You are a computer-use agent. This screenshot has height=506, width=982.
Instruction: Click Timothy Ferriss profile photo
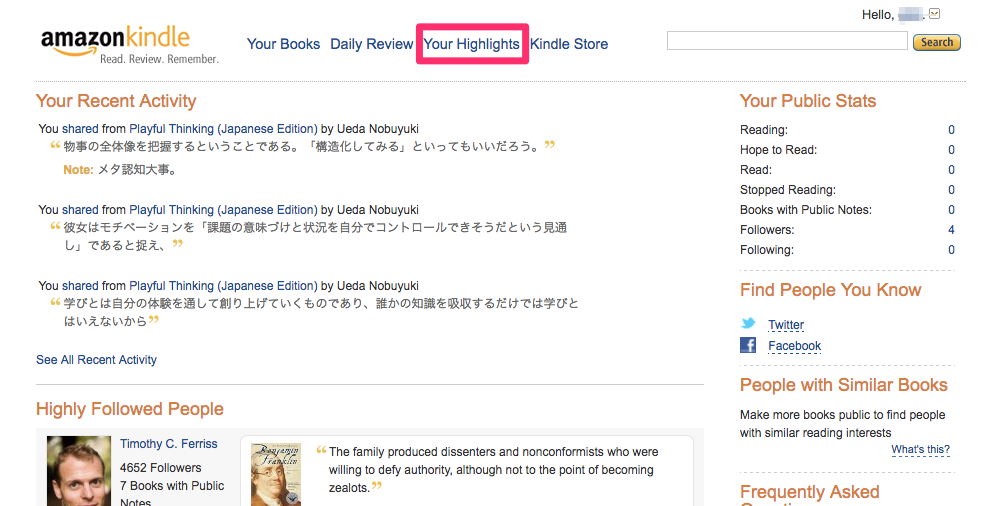pos(79,471)
